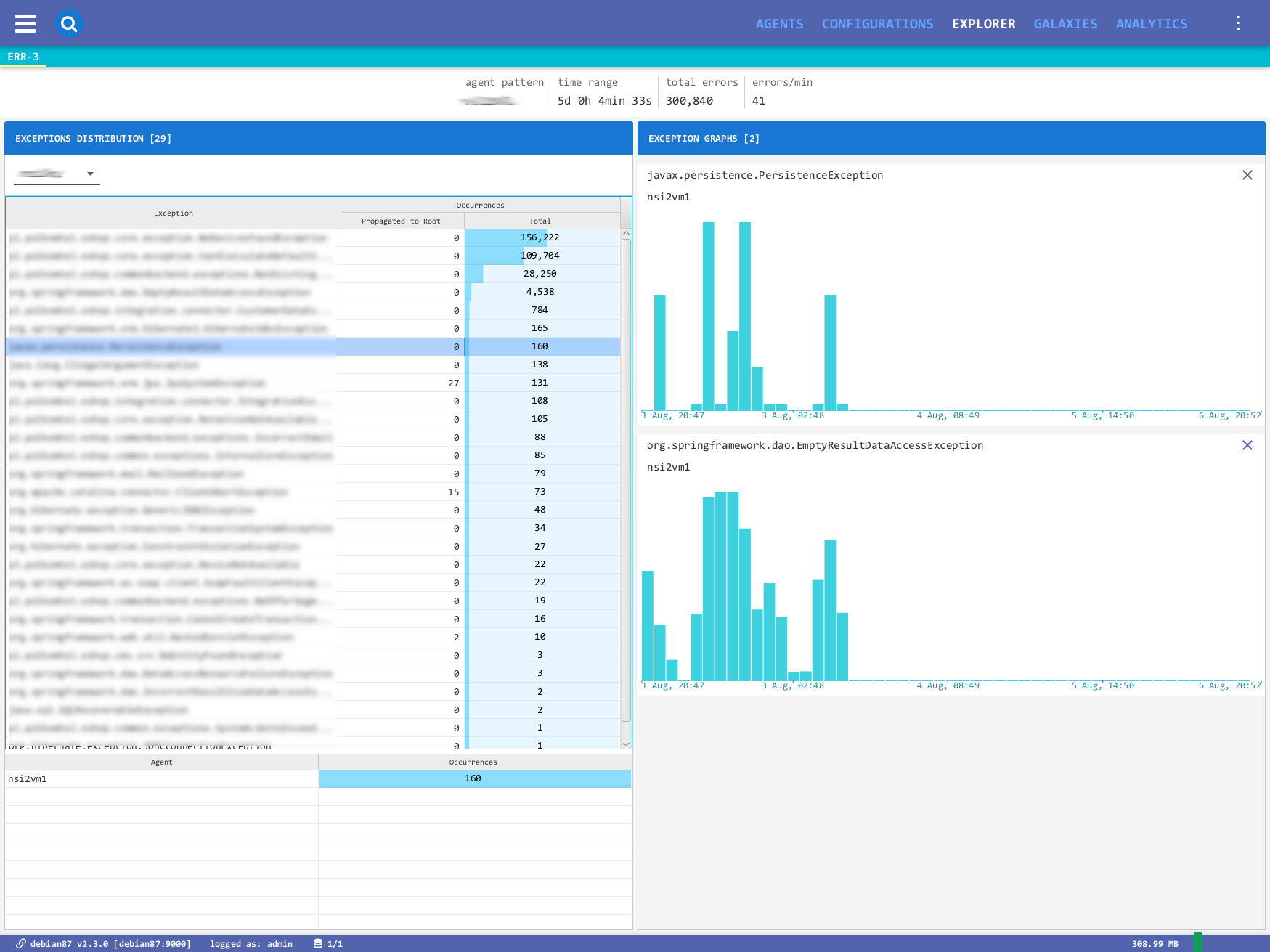1270x952 pixels.
Task: Sort by the Exception column header
Action: 174,213
